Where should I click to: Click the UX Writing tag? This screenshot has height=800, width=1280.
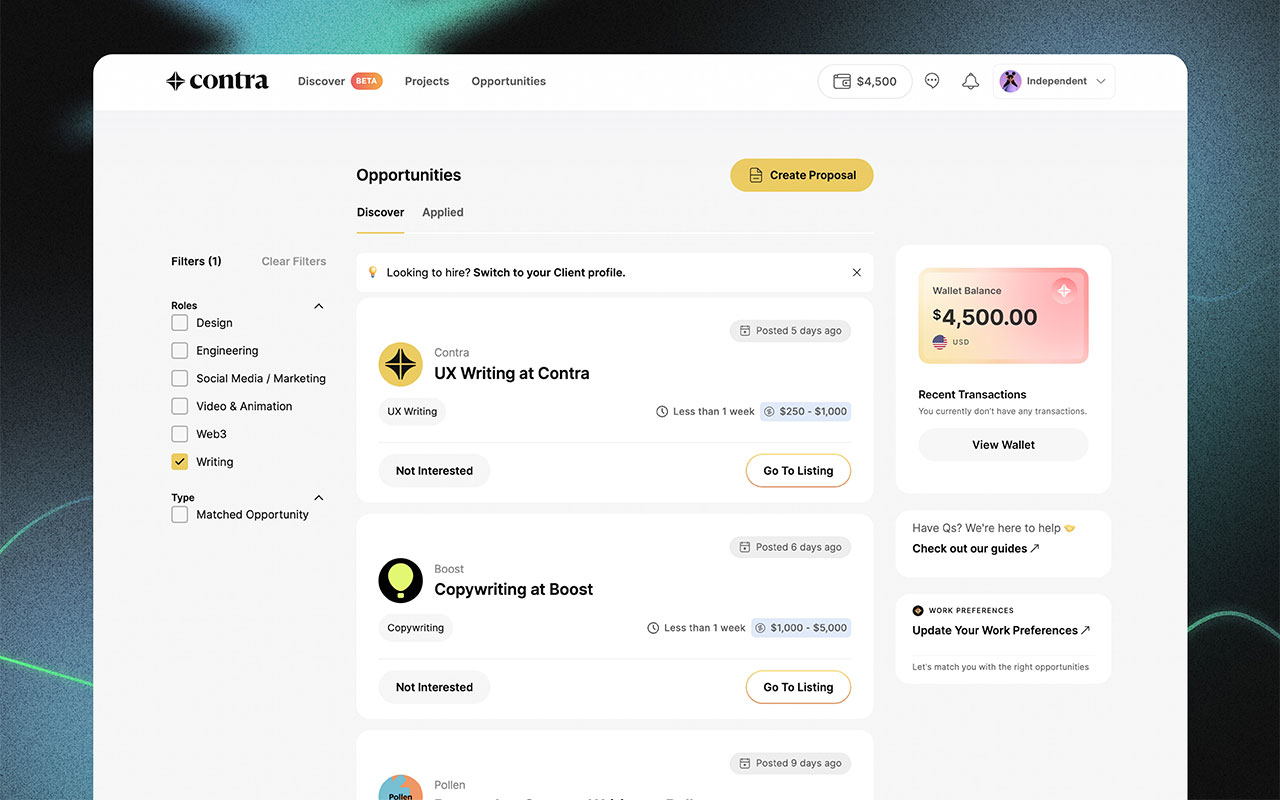[412, 411]
